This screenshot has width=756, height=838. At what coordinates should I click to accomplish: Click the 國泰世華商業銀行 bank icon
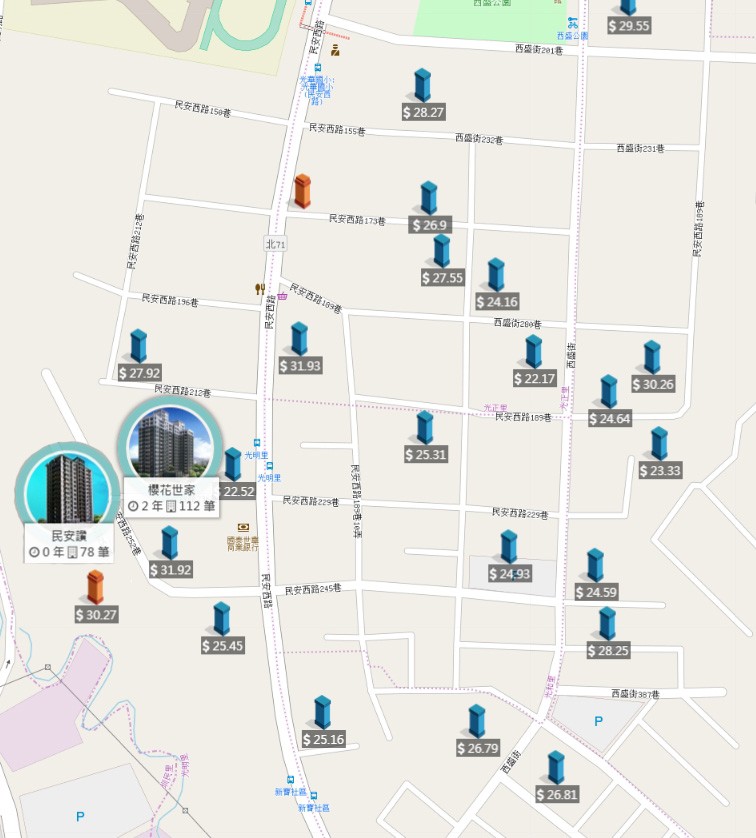point(244,528)
